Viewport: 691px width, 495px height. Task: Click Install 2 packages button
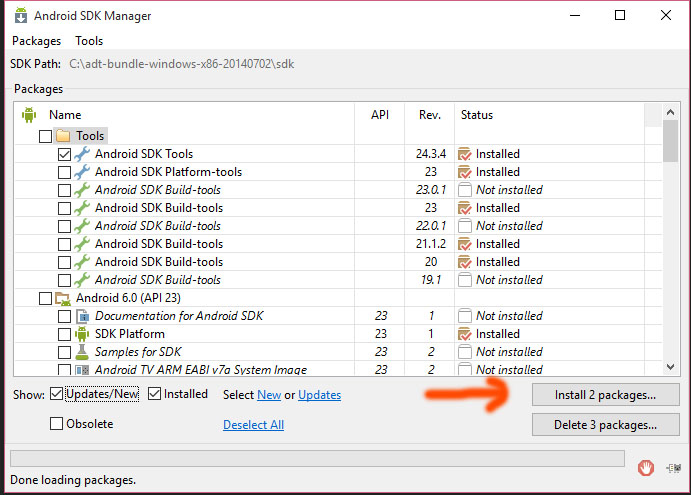click(x=606, y=395)
